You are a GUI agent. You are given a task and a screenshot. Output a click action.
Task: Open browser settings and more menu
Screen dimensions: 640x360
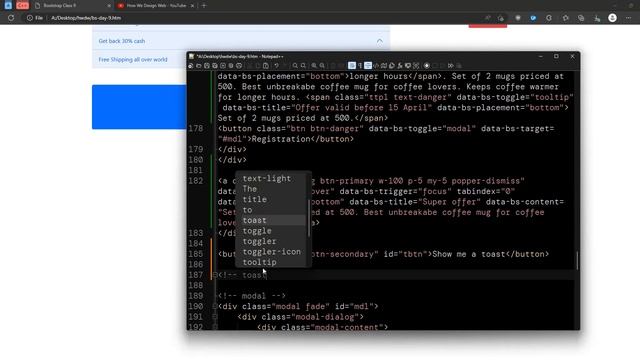629,18
